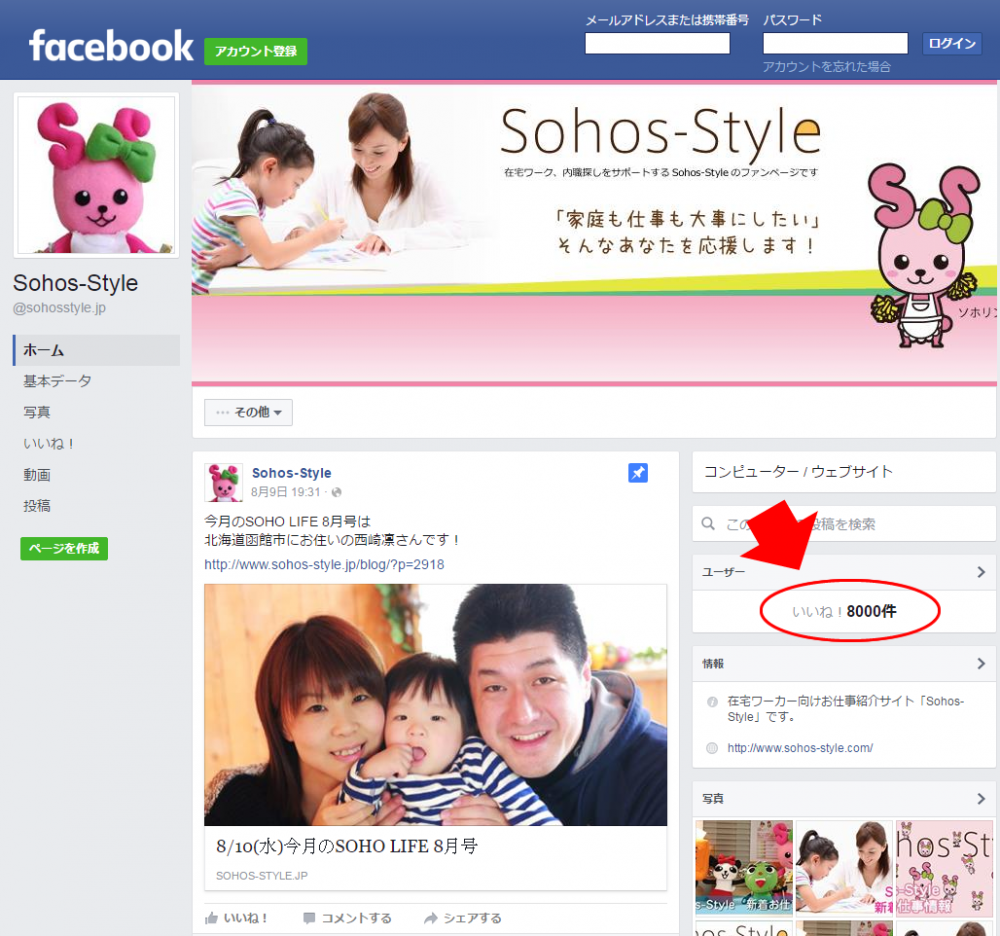Open 基本データ in the sidebar

[x=57, y=381]
